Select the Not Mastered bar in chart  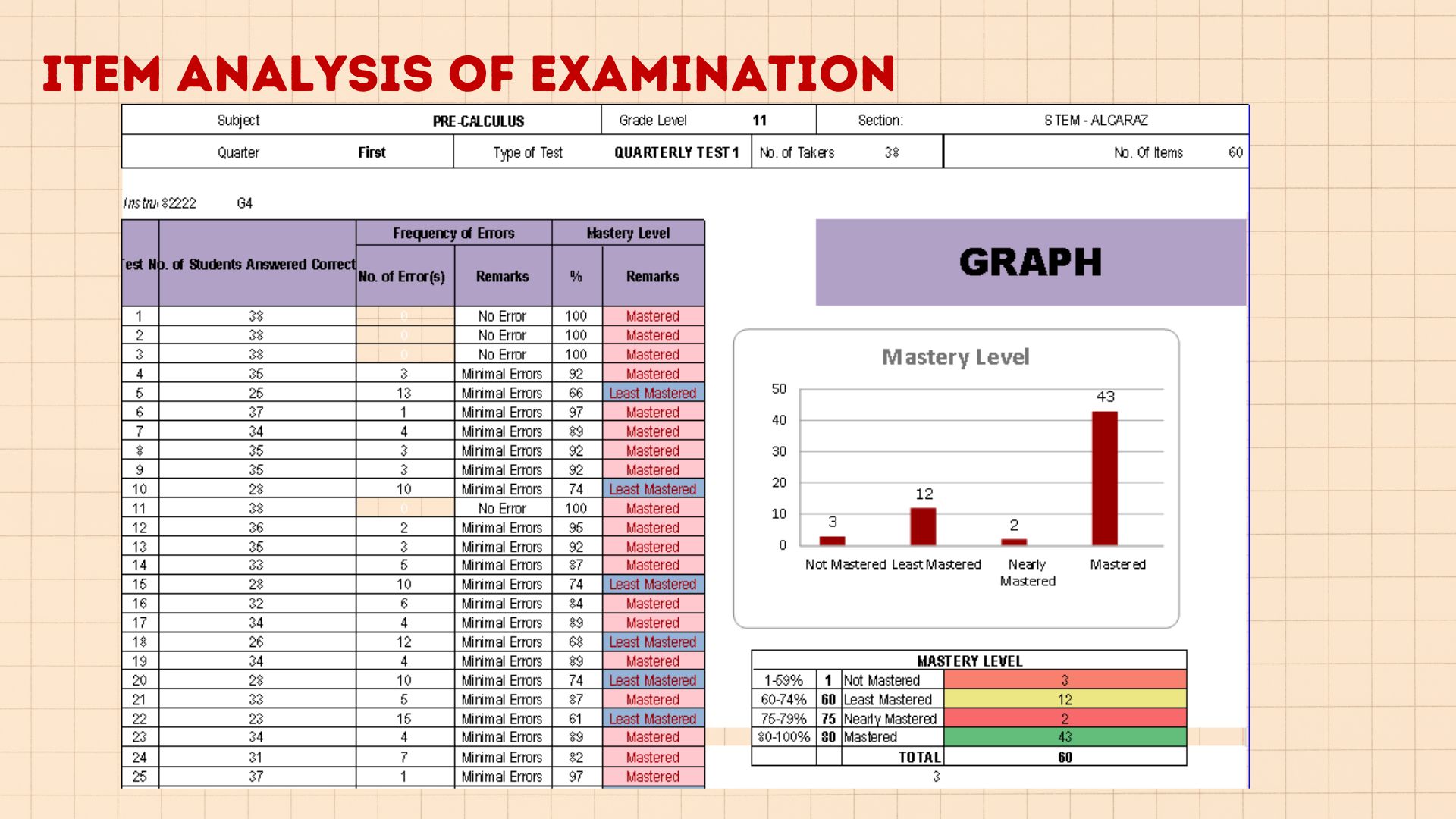(832, 541)
